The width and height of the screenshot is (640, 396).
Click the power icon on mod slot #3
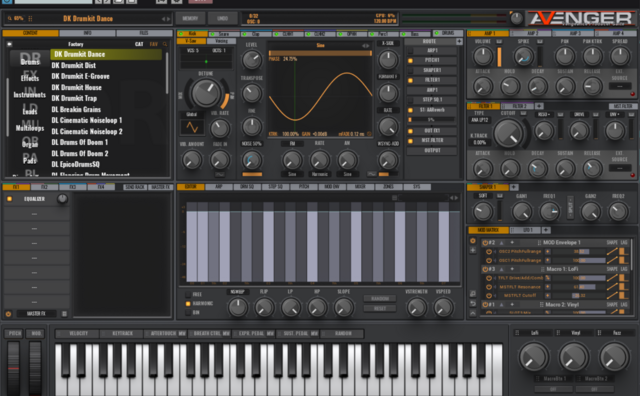point(485,269)
